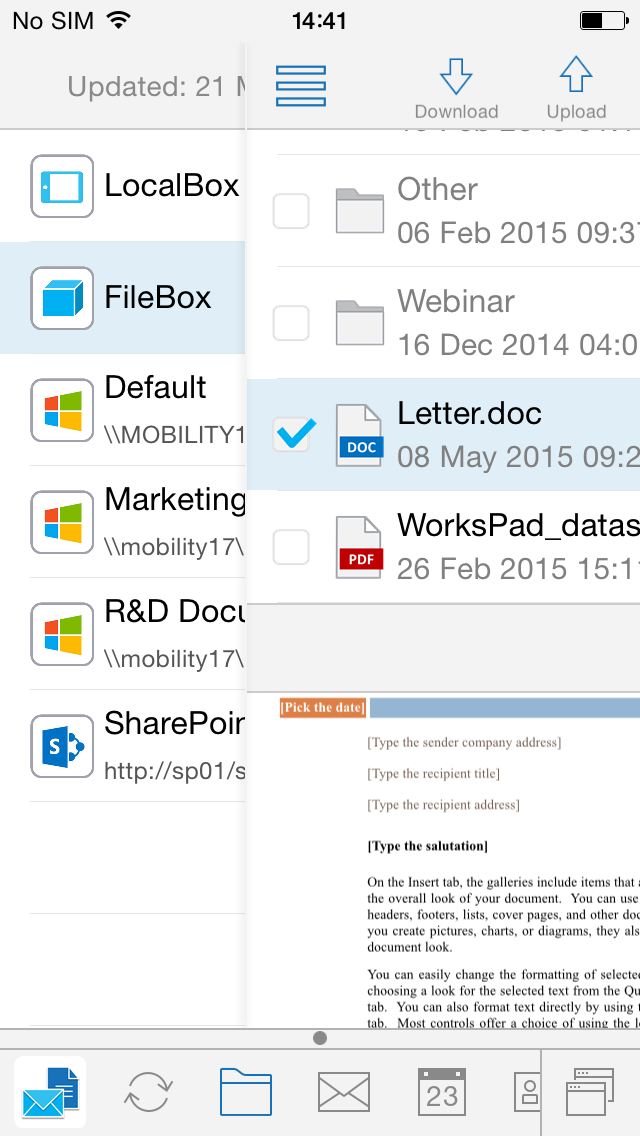Open the stacked windows icon
Screen dimensions: 640x1136
(x=590, y=1092)
